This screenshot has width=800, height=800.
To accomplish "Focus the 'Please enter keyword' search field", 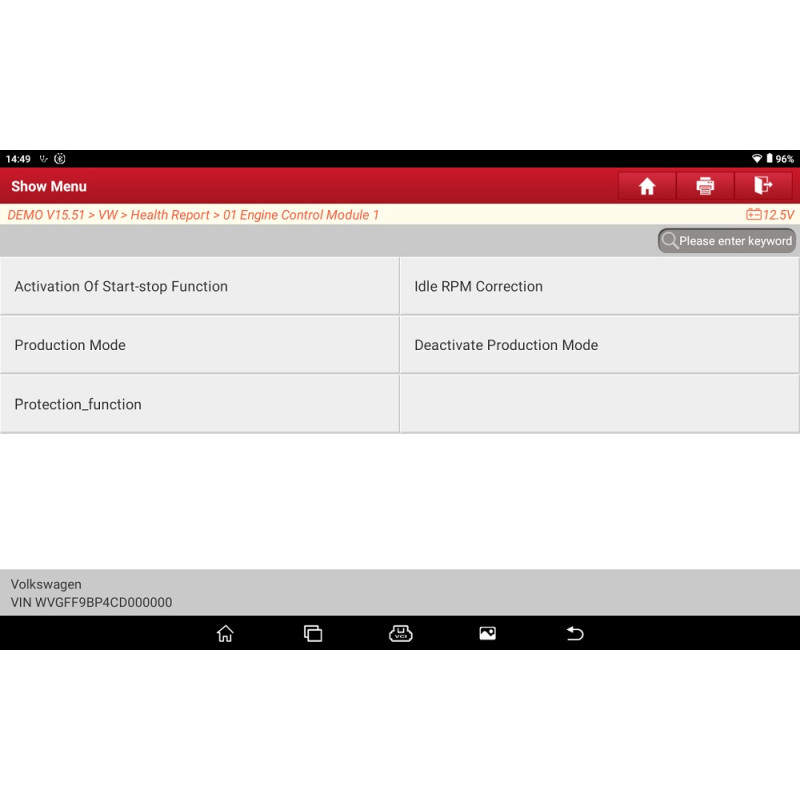I will [735, 241].
